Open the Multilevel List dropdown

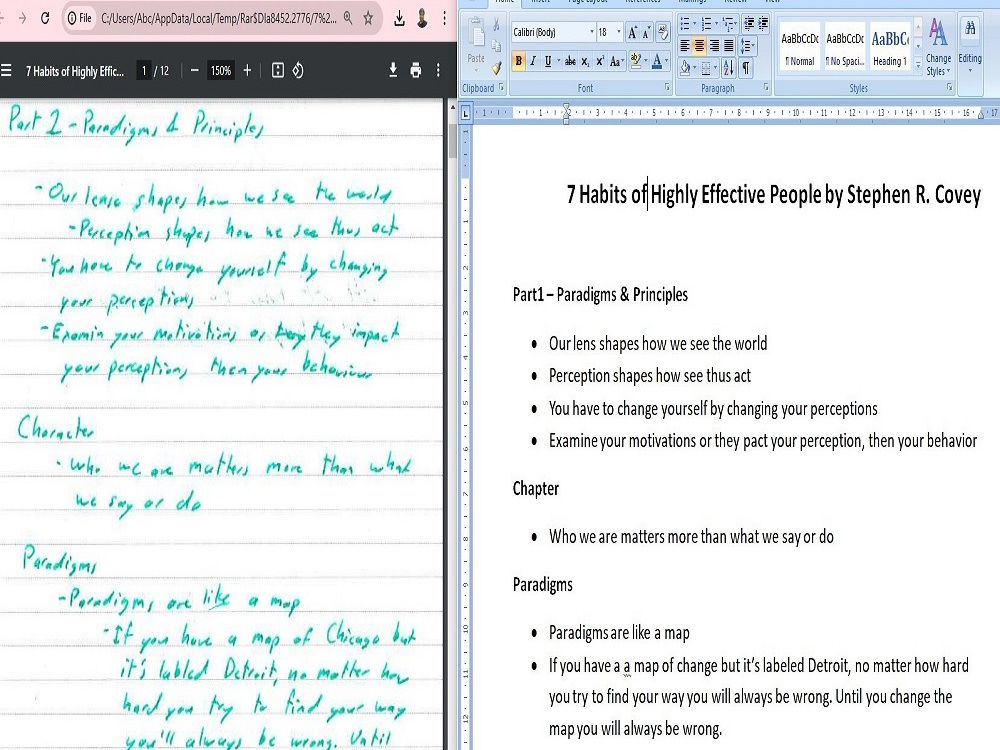(x=729, y=24)
